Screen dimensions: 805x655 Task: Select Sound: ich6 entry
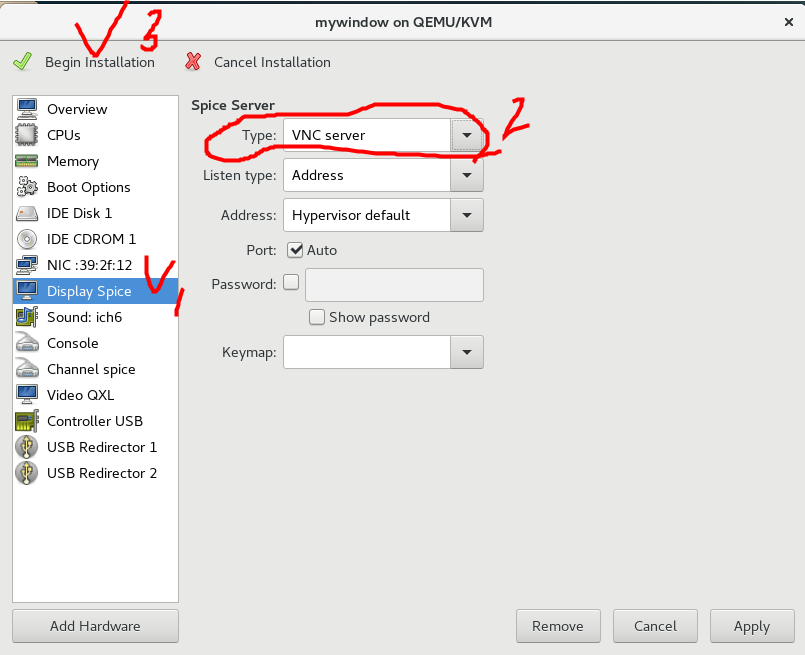click(x=95, y=317)
